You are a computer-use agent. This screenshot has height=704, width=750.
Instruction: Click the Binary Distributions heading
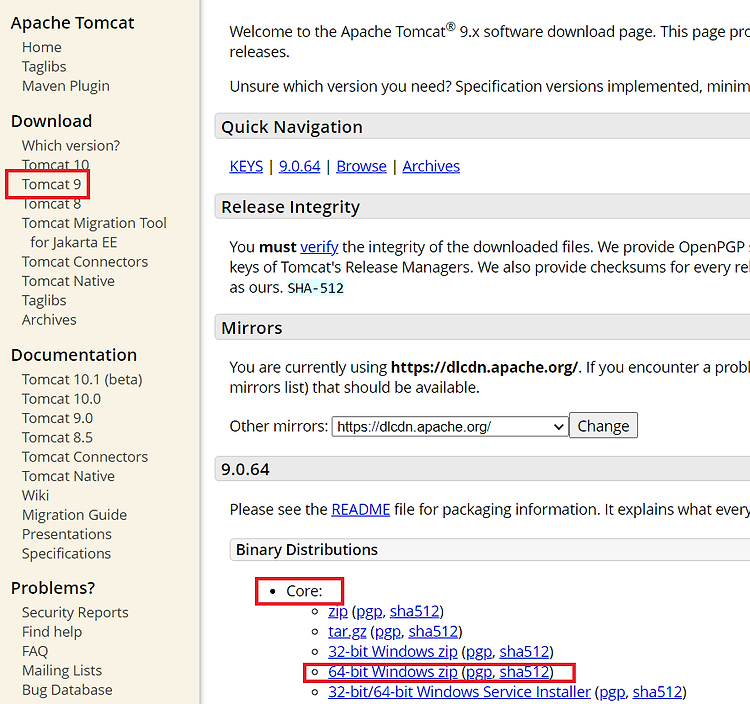(x=307, y=550)
